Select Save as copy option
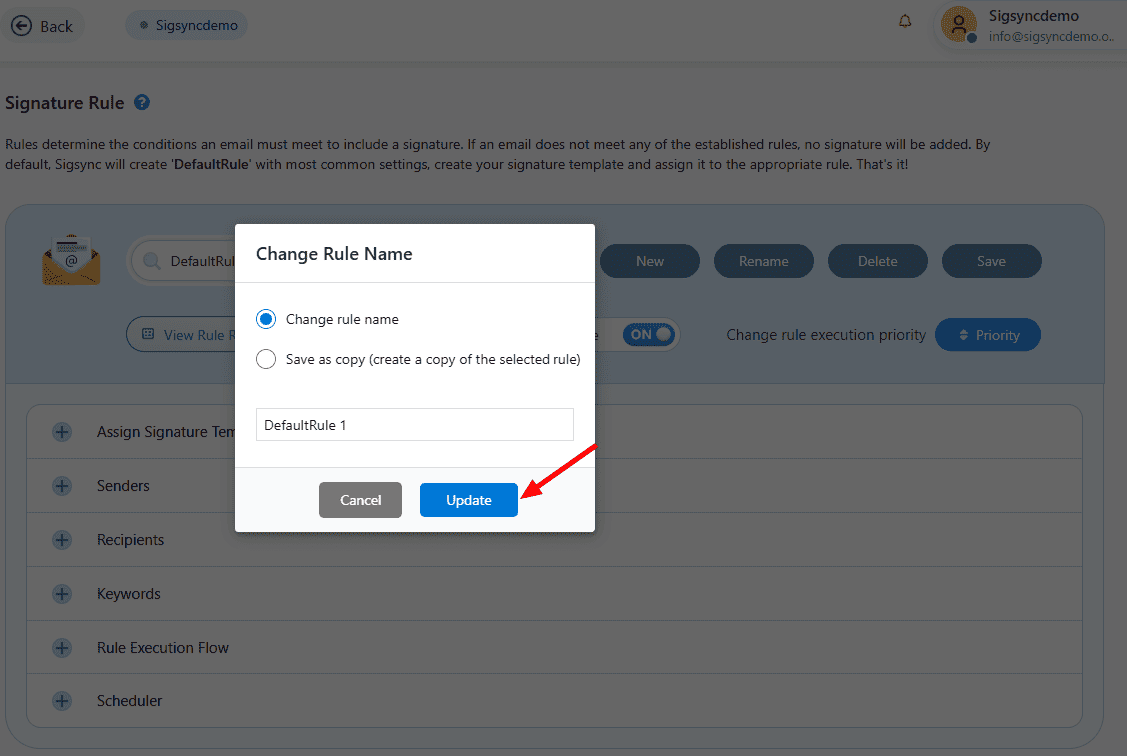Image resolution: width=1127 pixels, height=756 pixels. (265, 358)
